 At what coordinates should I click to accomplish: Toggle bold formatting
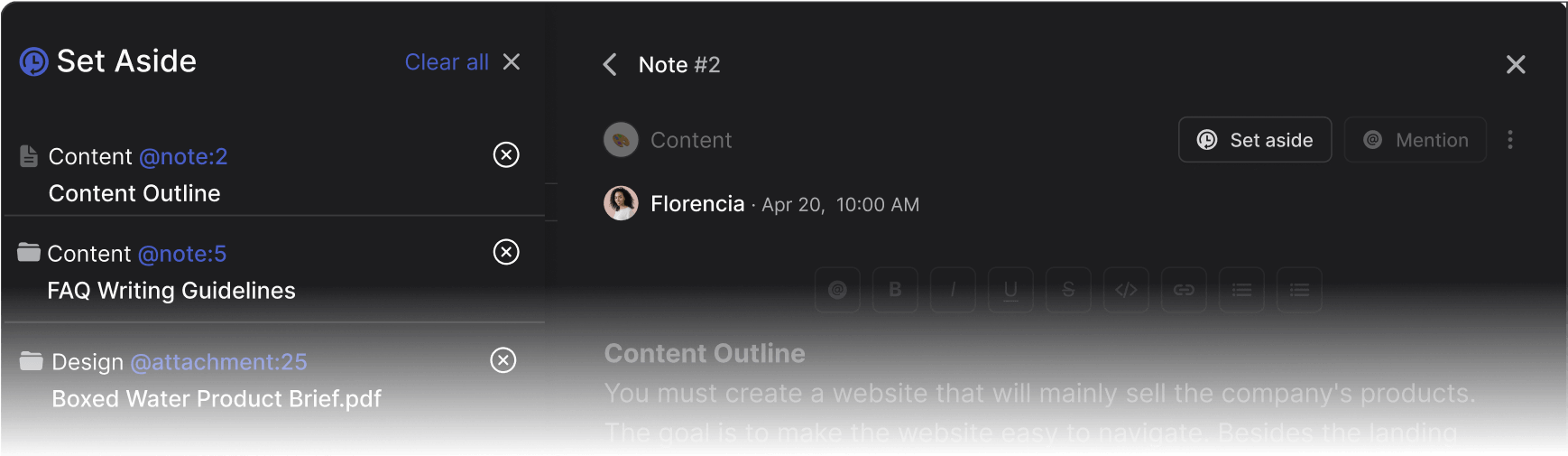(x=895, y=290)
